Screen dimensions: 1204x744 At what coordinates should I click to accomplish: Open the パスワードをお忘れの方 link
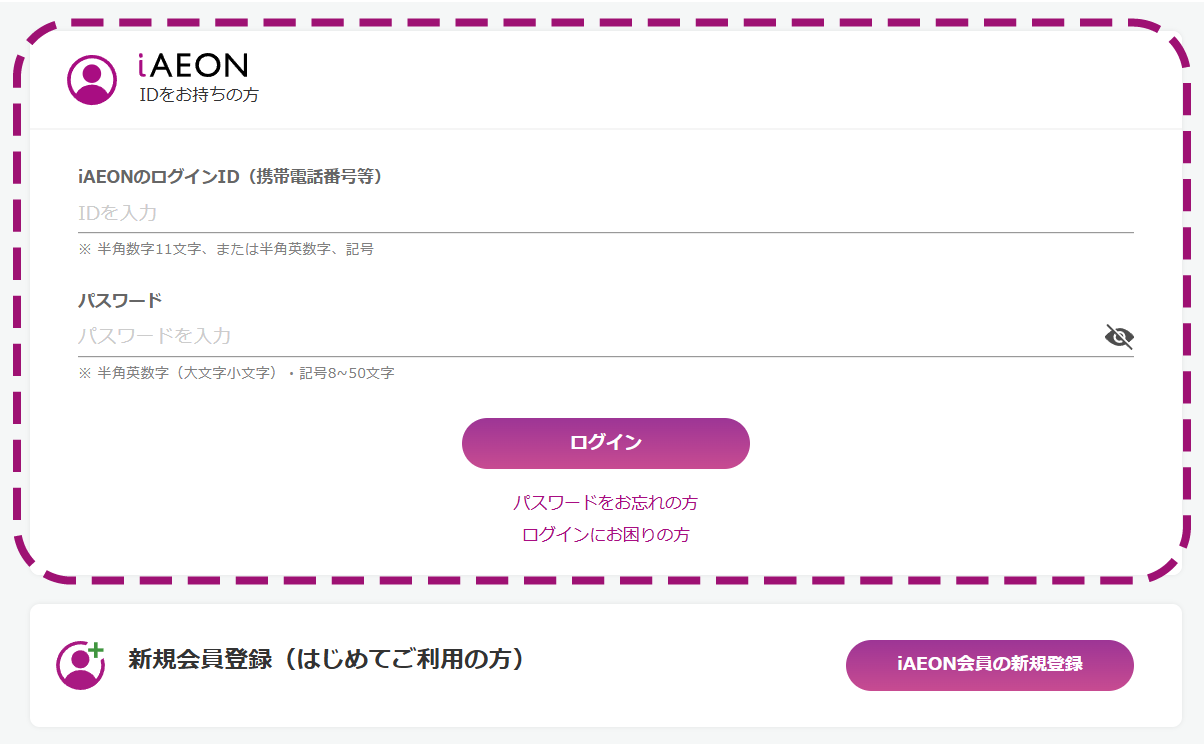(x=606, y=502)
